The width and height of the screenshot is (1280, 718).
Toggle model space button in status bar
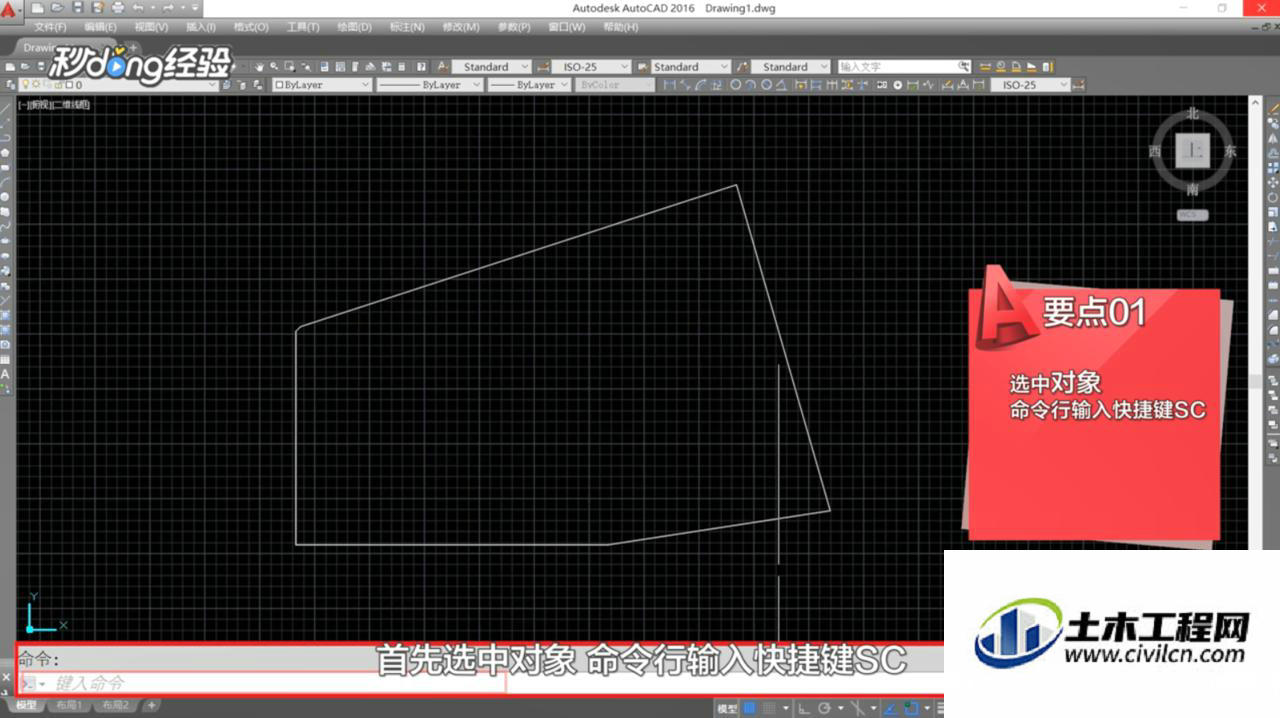(727, 709)
